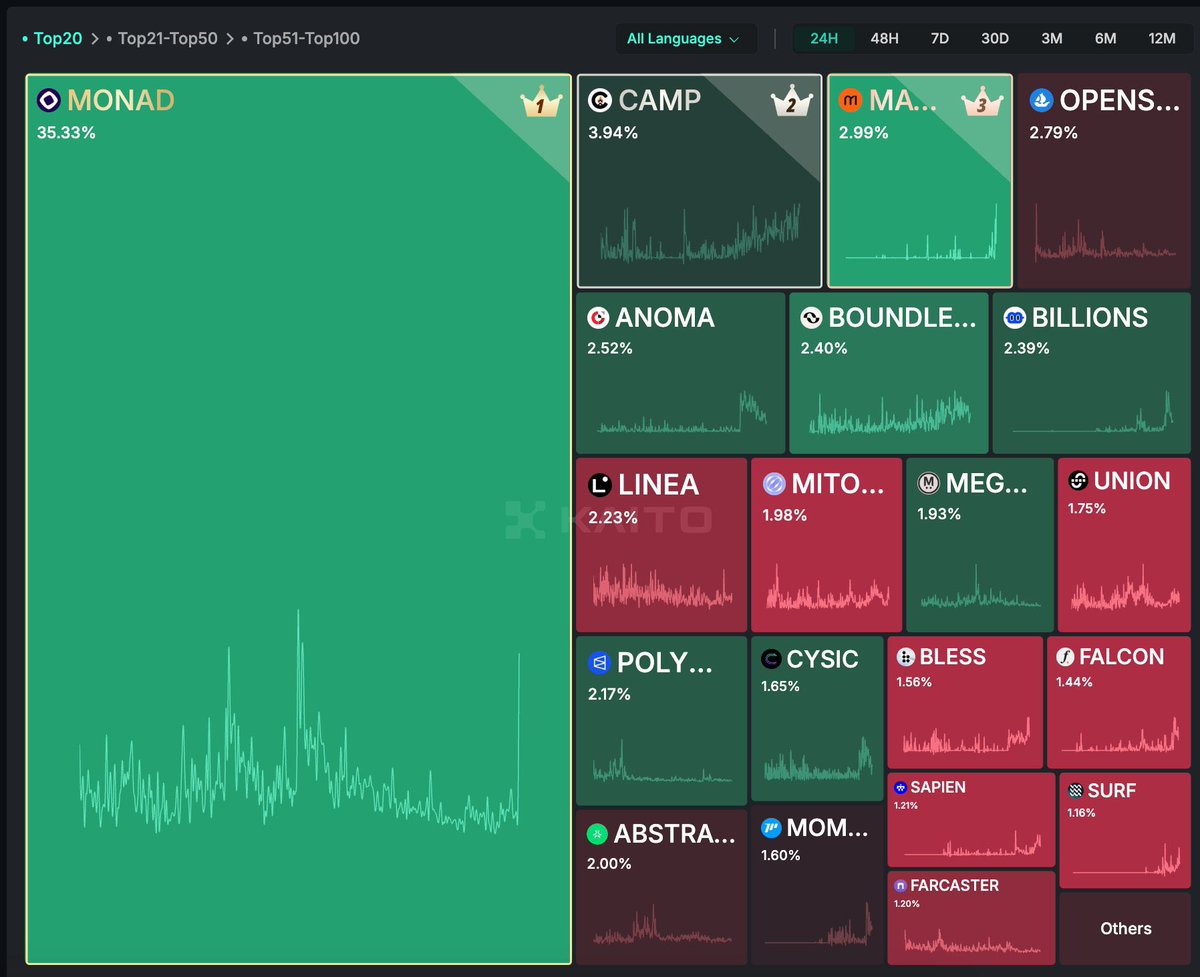Click the FALCON 1.44% value

tap(1074, 682)
